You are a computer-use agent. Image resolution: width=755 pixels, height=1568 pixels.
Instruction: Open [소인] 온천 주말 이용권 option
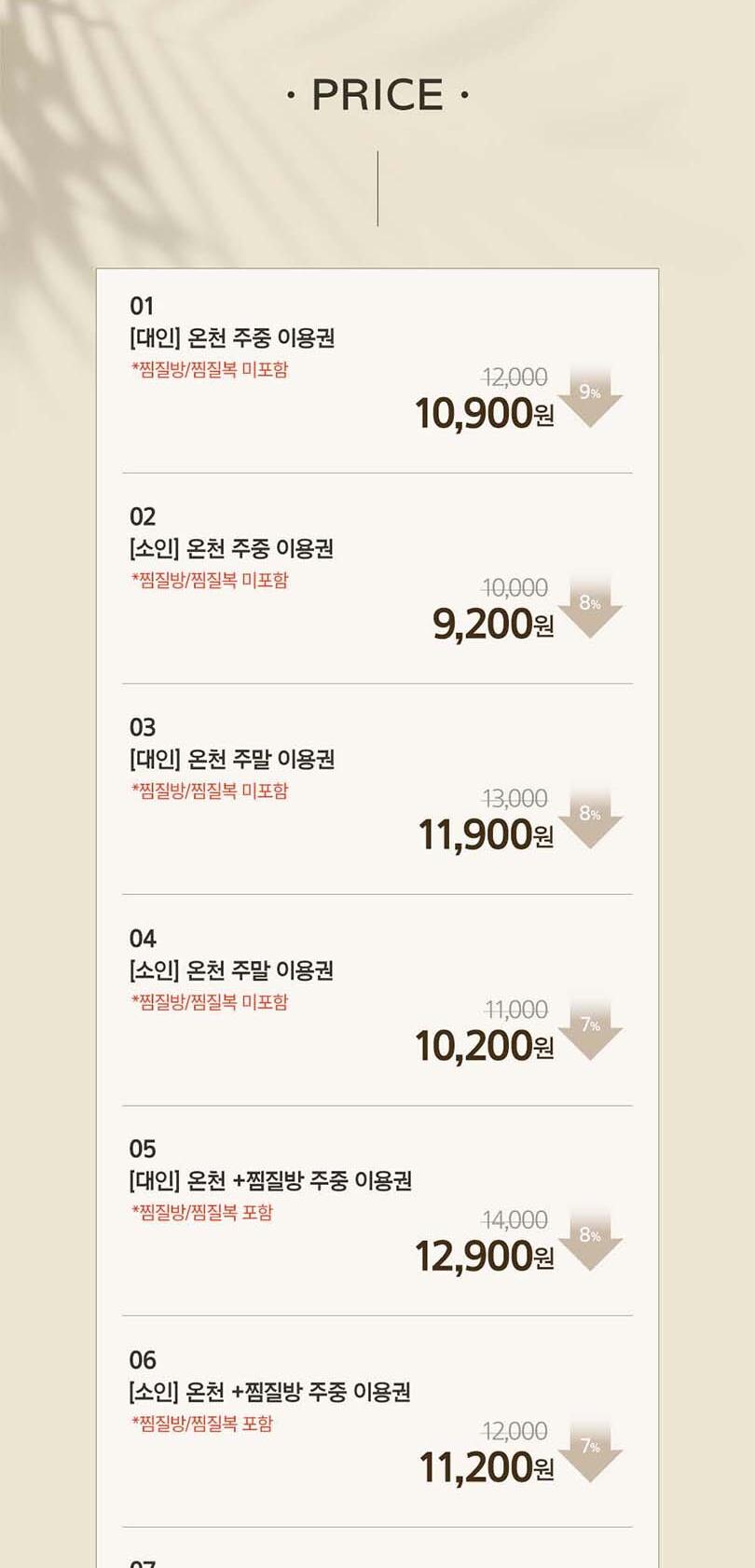231,970
